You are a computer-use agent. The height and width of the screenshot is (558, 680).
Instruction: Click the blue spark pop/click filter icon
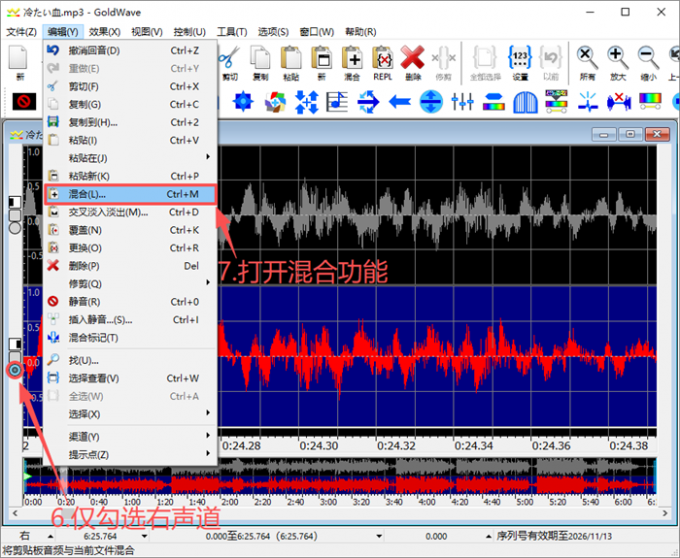point(588,102)
